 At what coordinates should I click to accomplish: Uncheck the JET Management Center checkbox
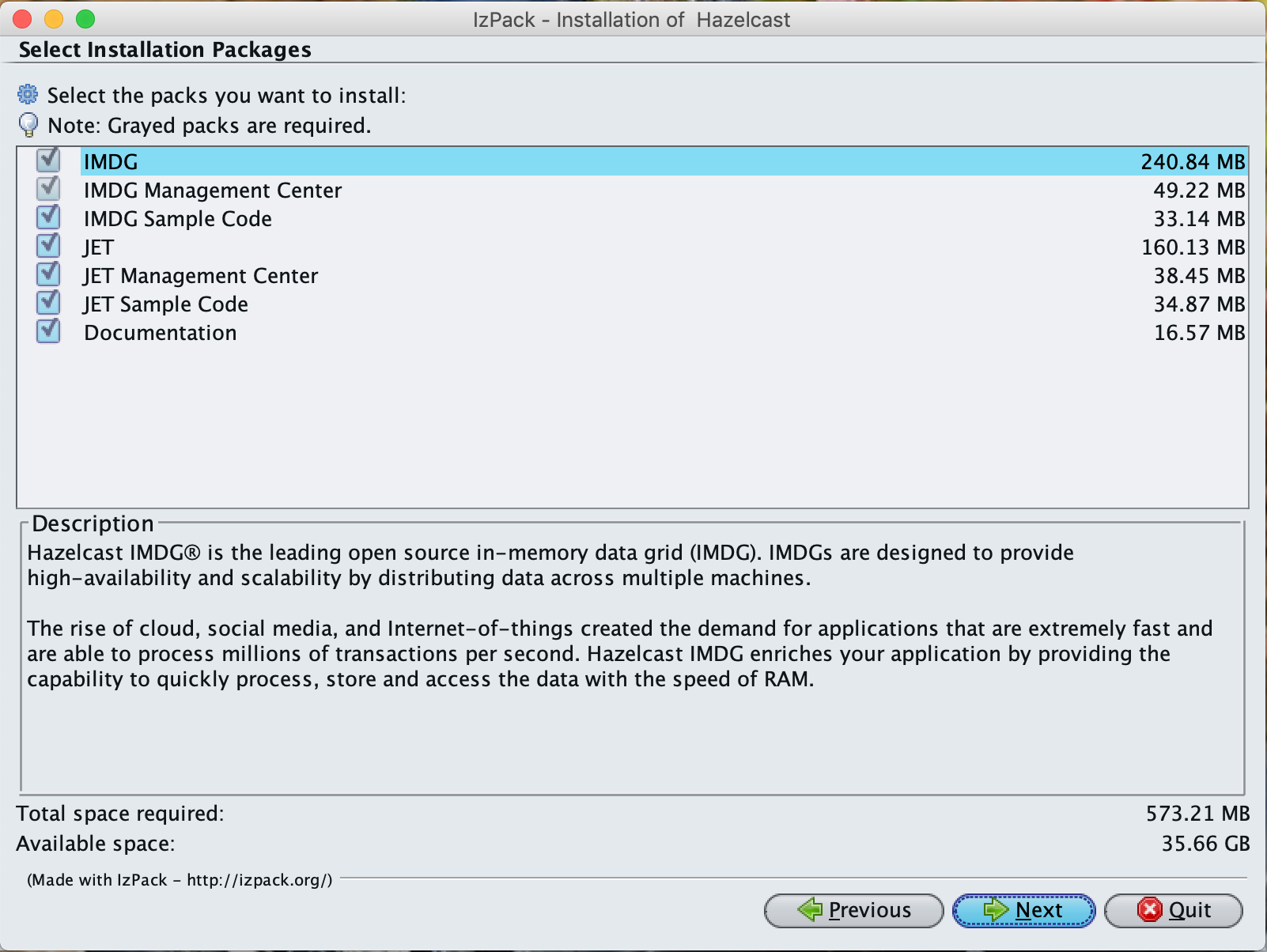point(48,274)
